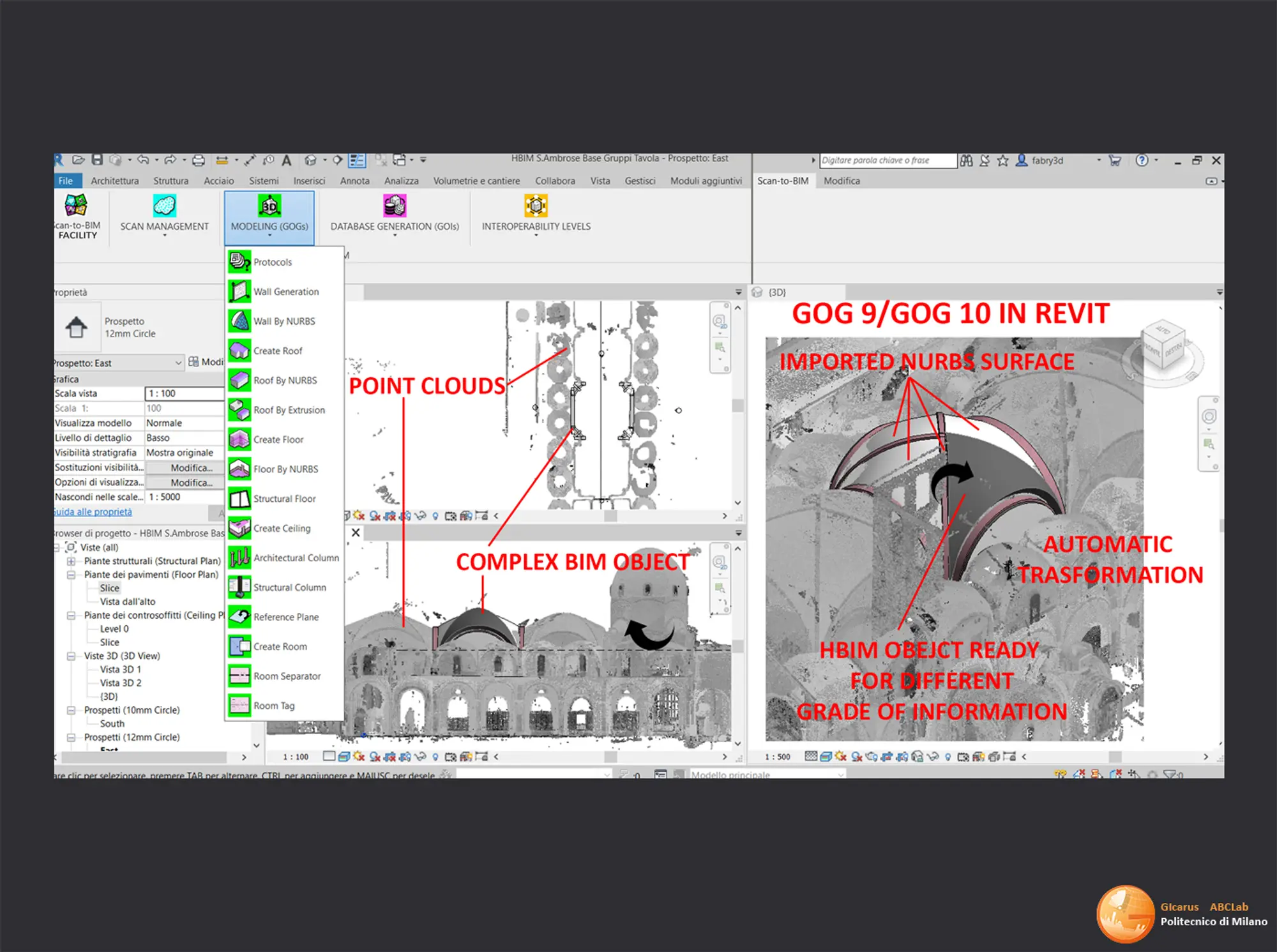
Task: Open Scan Management tool icon
Action: (164, 206)
